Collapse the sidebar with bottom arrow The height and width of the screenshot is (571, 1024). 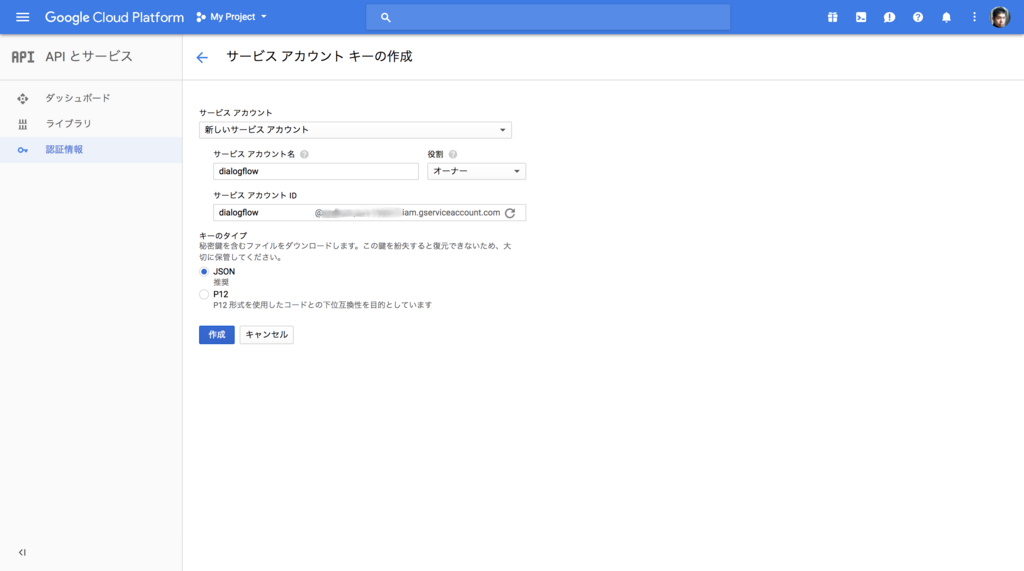click(22, 553)
